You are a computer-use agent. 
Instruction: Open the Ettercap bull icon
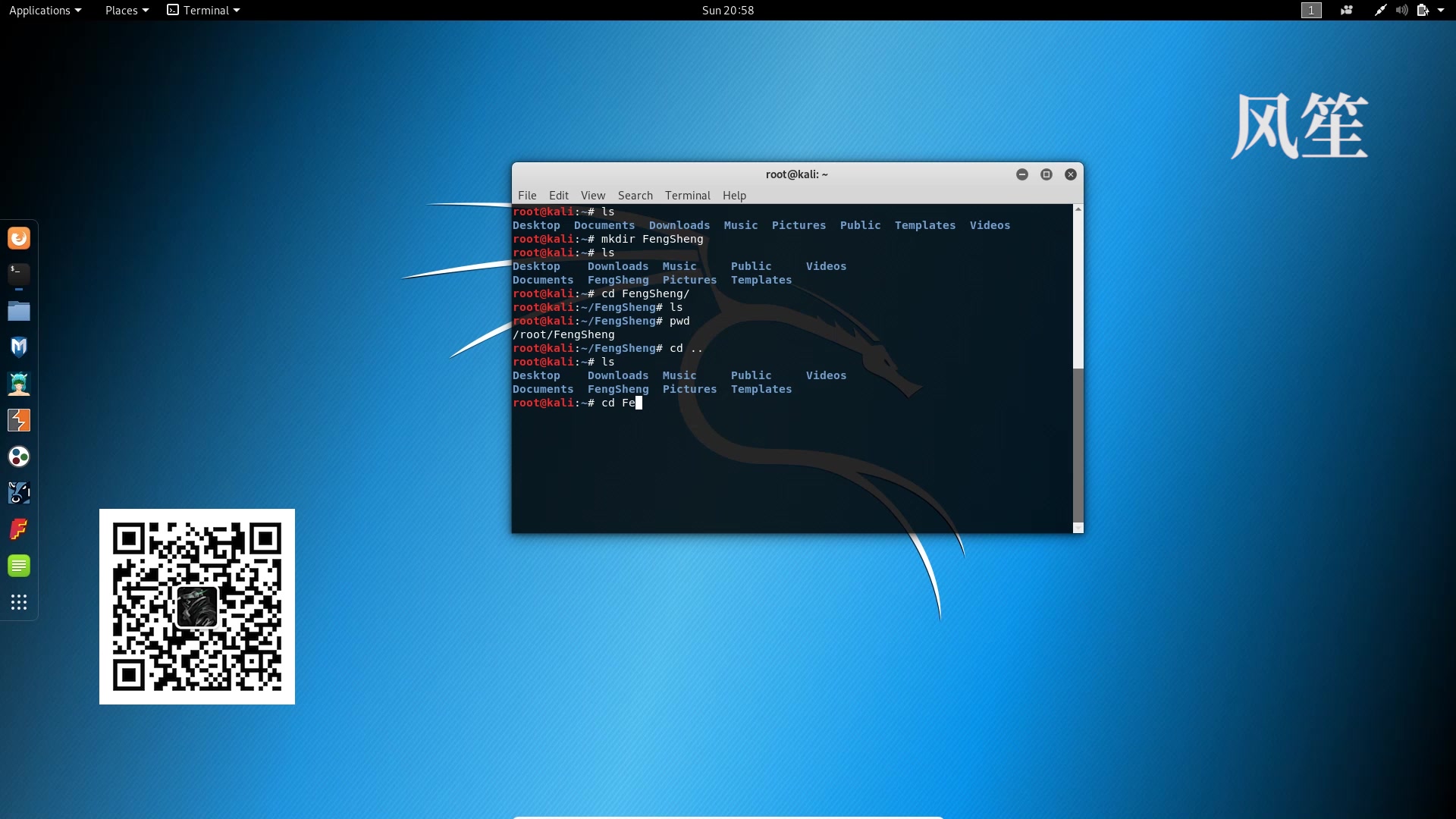tap(19, 492)
